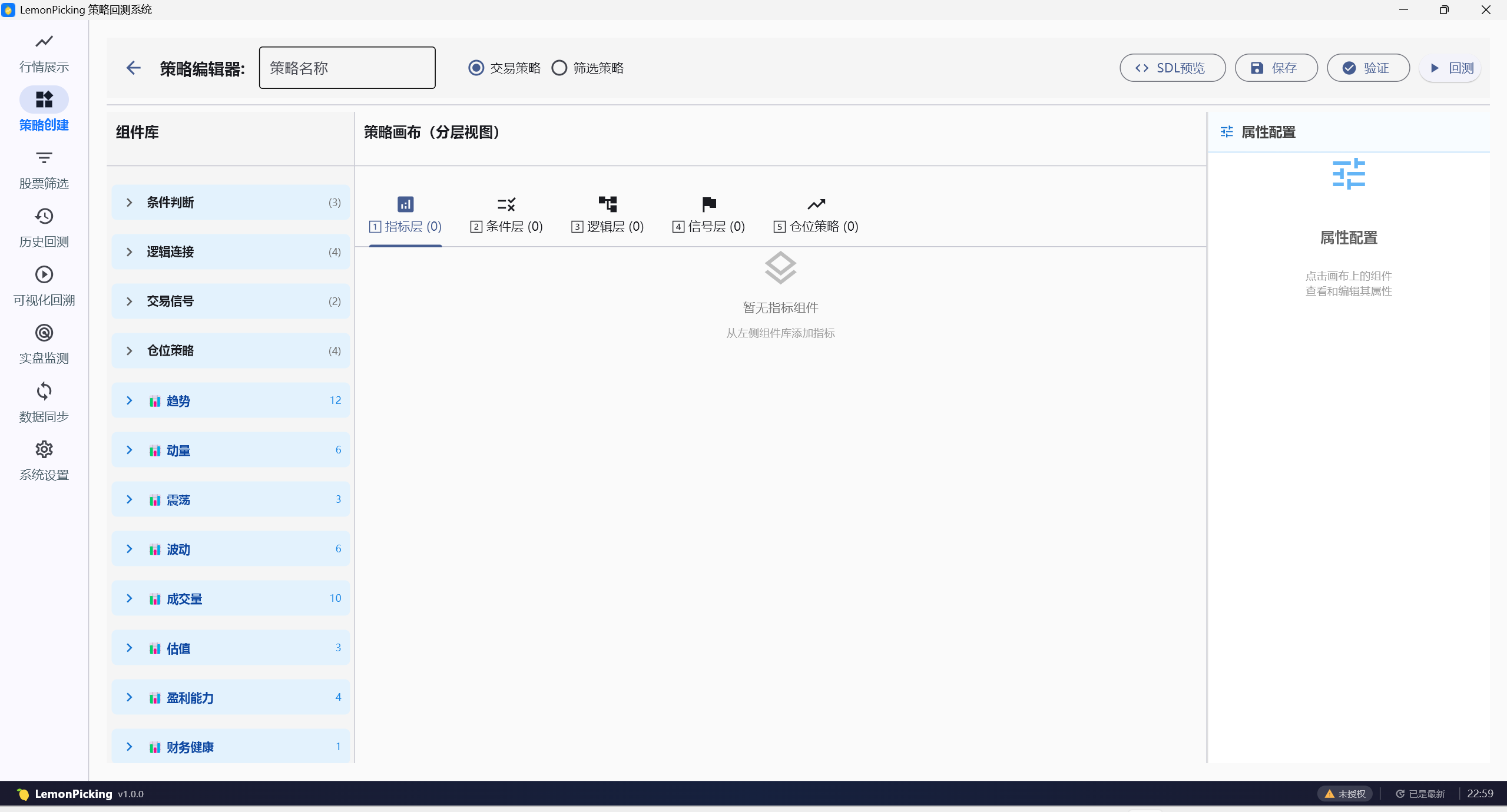Click the 验证 button
The width and height of the screenshot is (1507, 812).
1367,68
